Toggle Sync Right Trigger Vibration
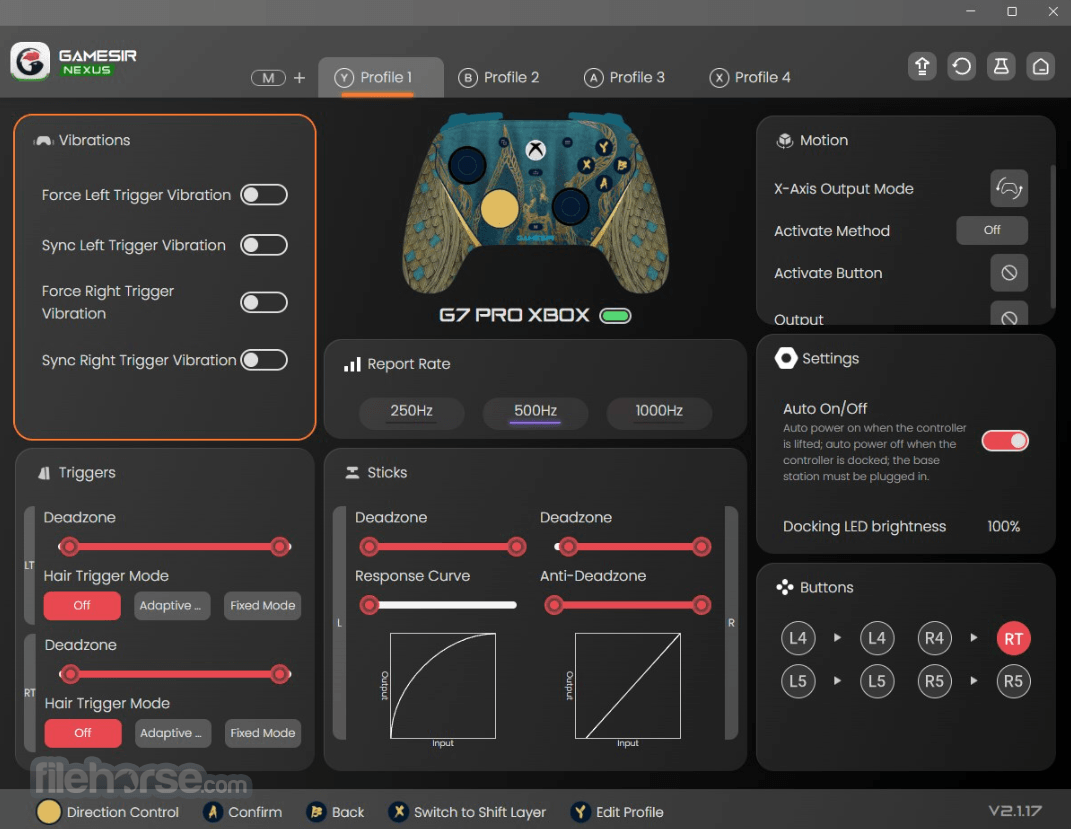The image size is (1071, 829). pyautogui.click(x=264, y=360)
